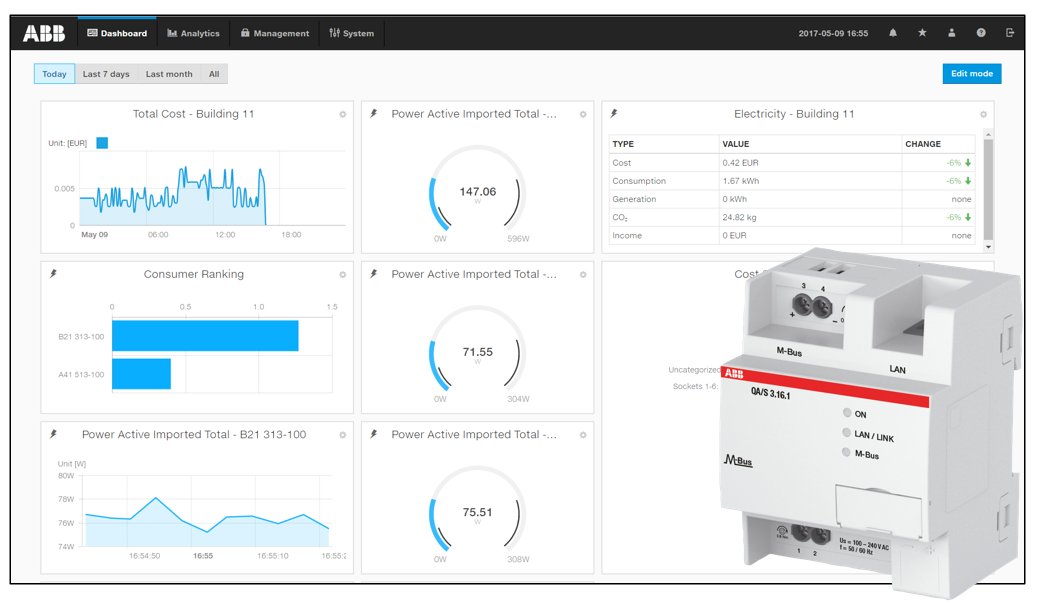Click the 24.82 kg CO2 value
This screenshot has width=1042, height=605.
pyautogui.click(x=739, y=217)
